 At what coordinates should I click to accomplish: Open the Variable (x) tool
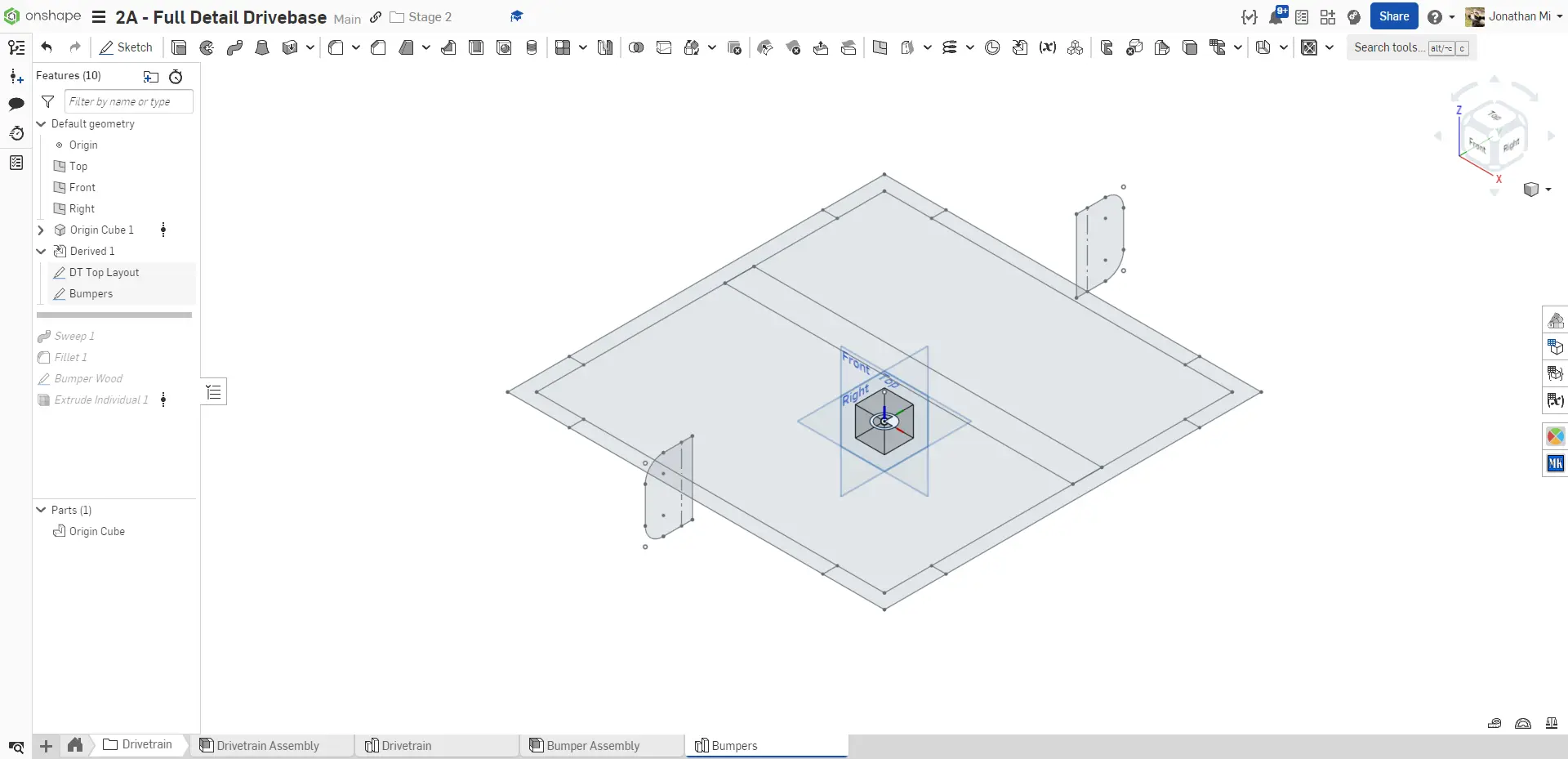click(x=1048, y=47)
